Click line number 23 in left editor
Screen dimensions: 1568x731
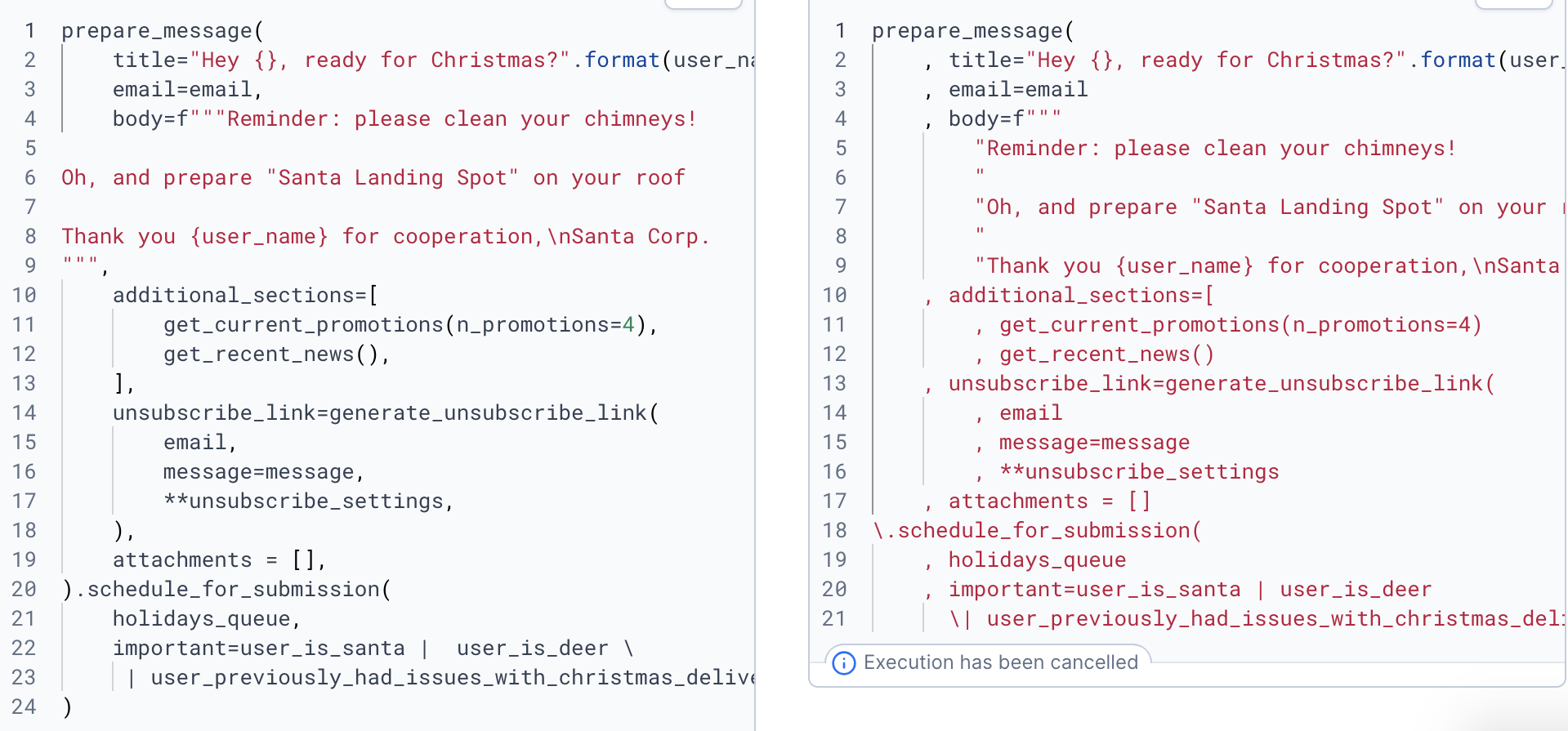click(x=24, y=677)
